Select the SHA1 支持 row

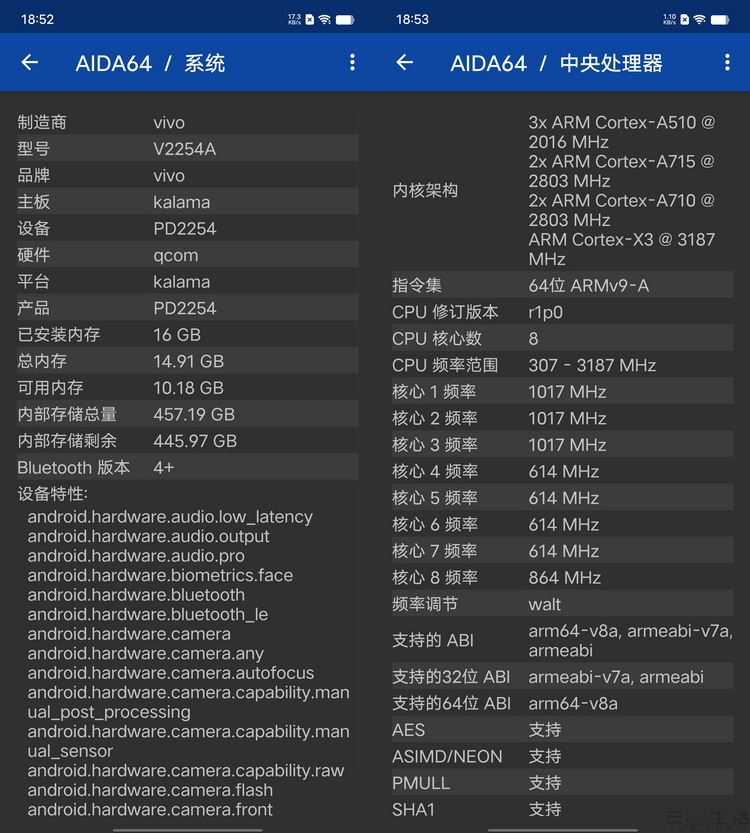click(x=562, y=809)
